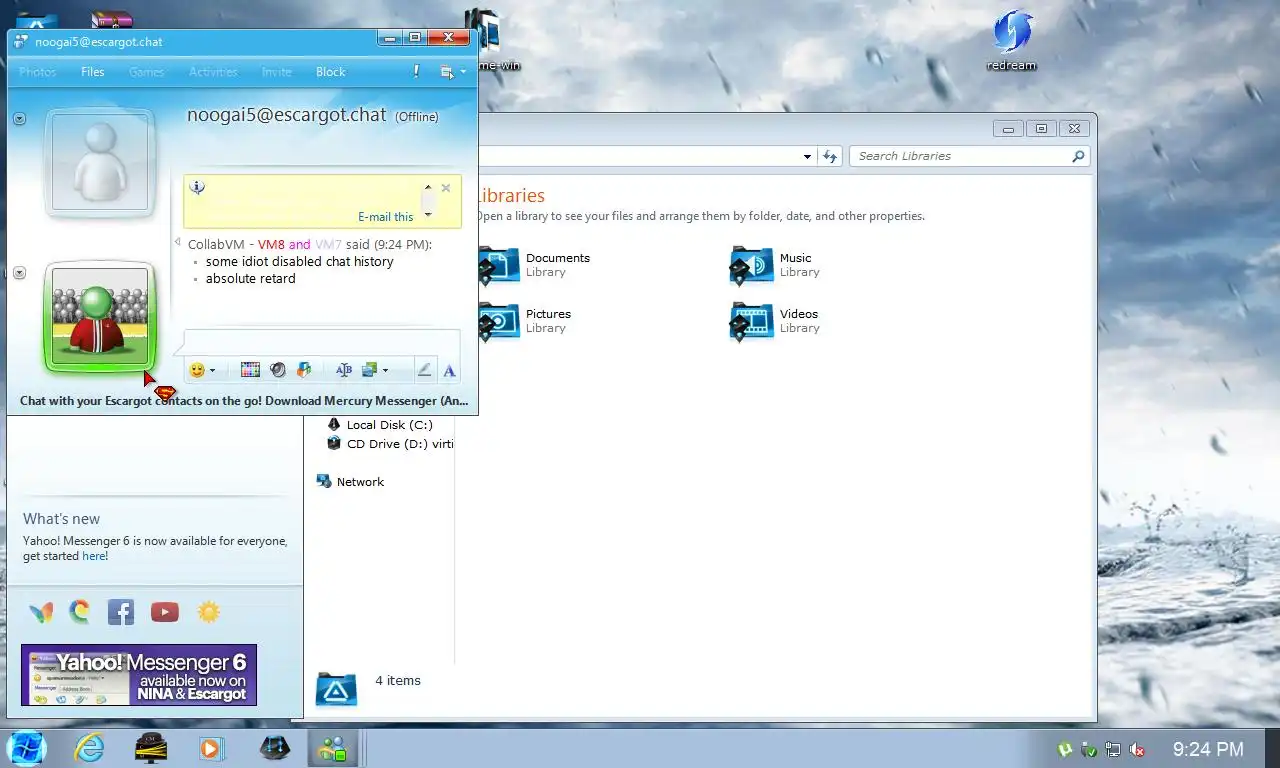Open the Files menu in the chat window

point(93,72)
